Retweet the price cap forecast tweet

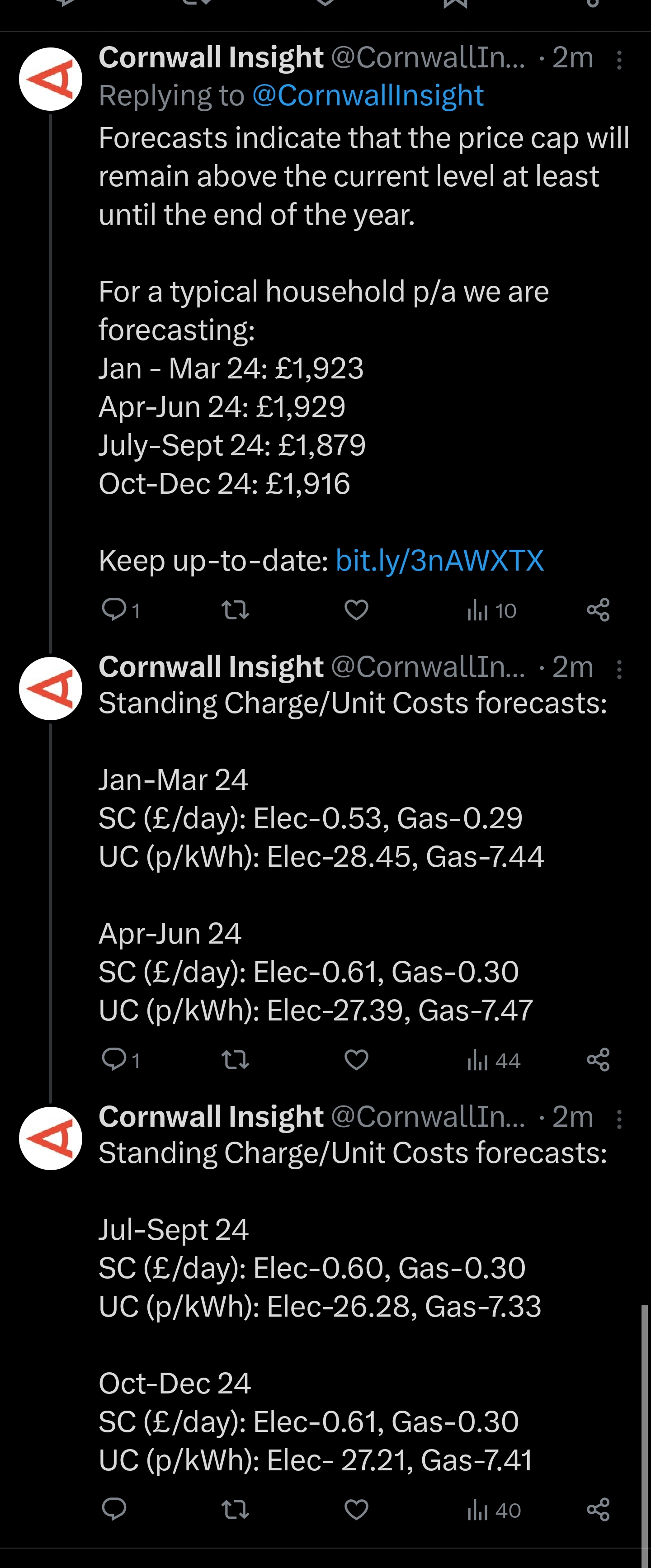[x=235, y=609]
